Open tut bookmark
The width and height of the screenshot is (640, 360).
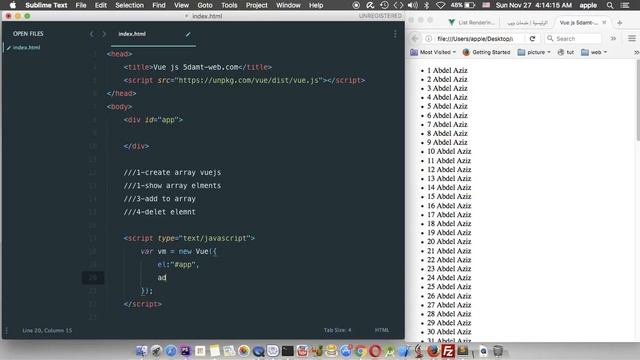[x=566, y=52]
